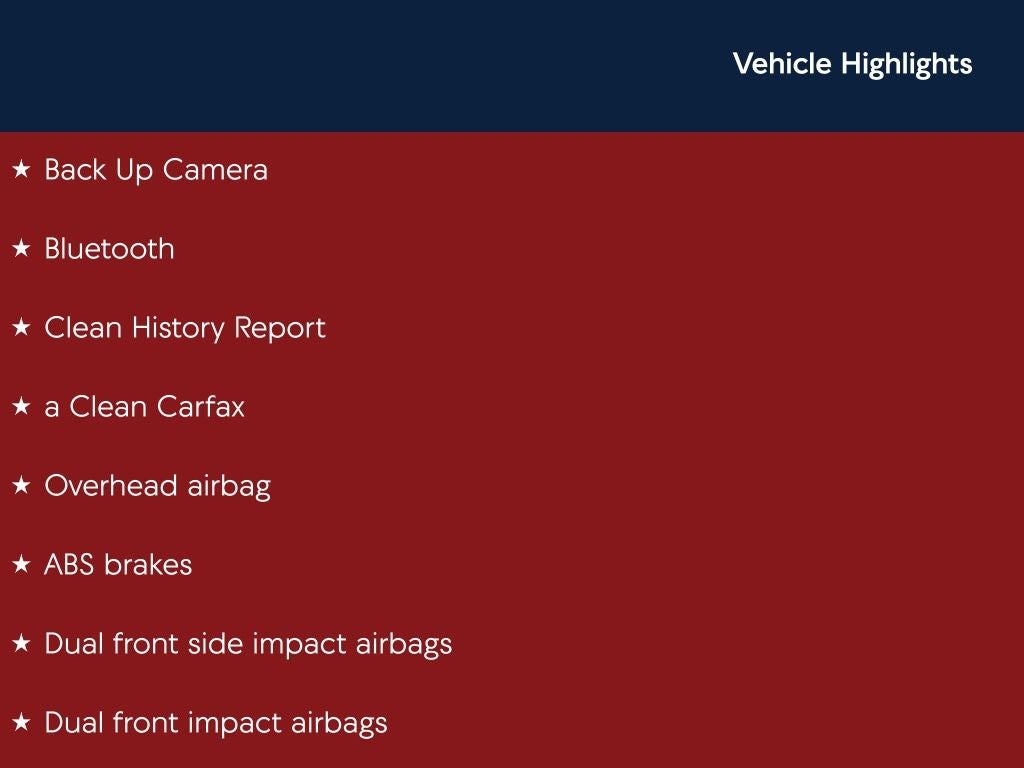
Task: Select the star icon next to Bluetooth
Action: tap(21, 249)
